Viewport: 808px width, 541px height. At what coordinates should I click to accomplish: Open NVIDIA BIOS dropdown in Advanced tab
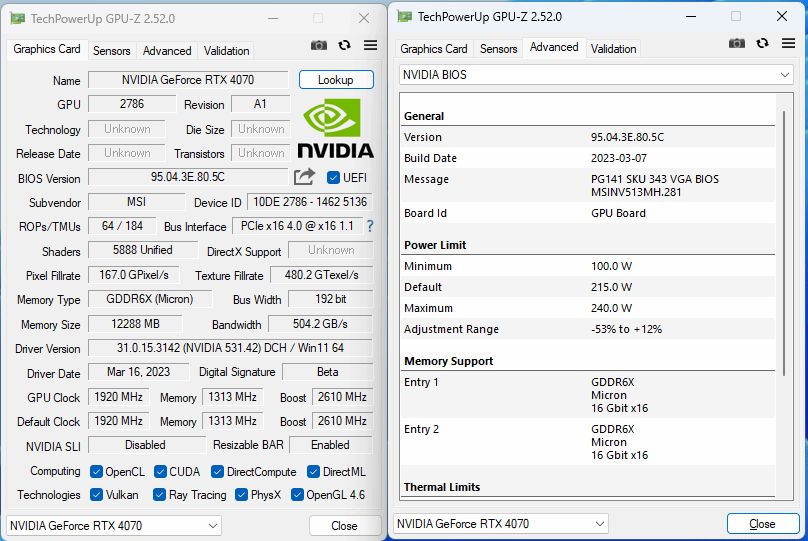[596, 75]
